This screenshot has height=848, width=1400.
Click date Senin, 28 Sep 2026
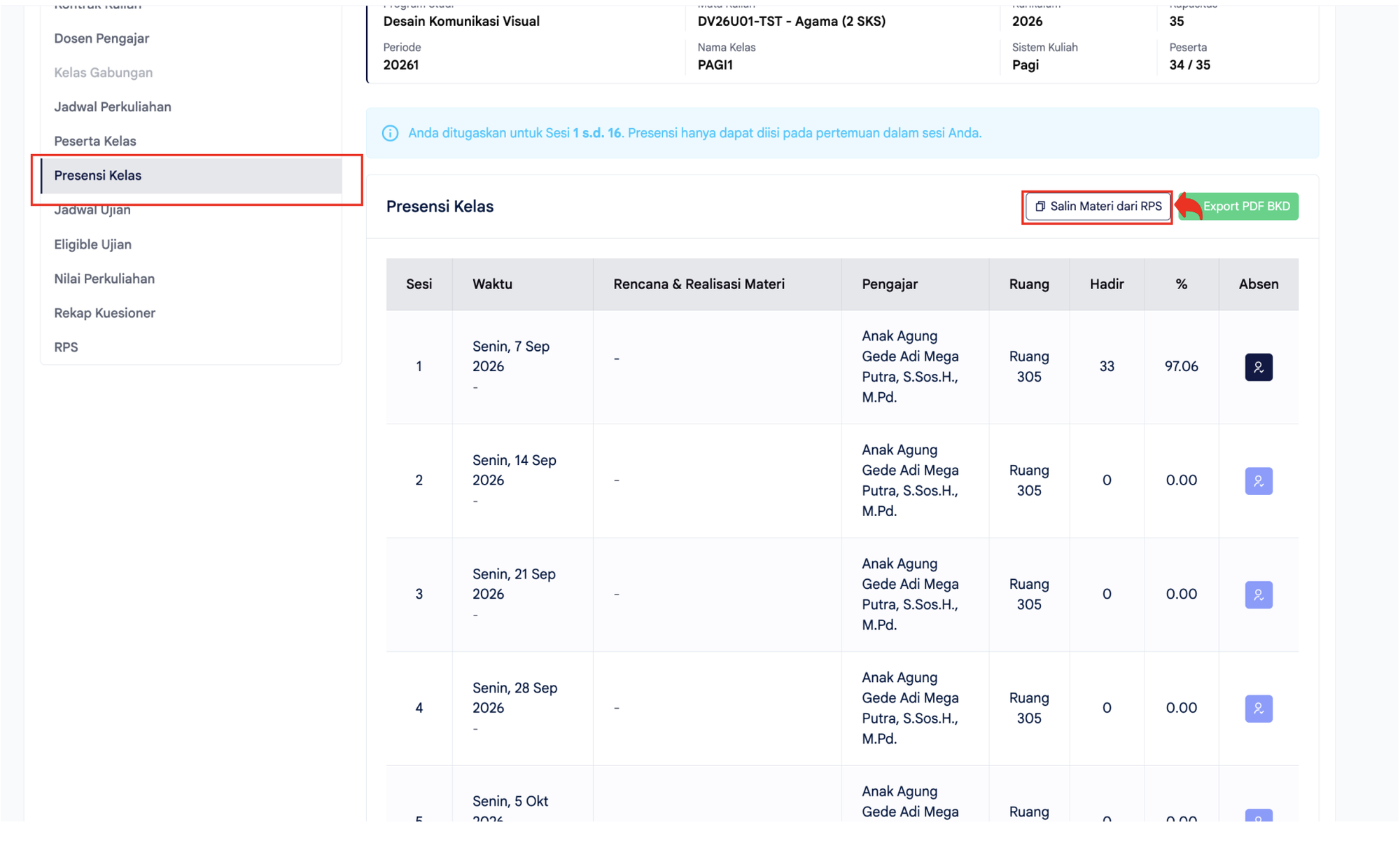click(x=514, y=698)
